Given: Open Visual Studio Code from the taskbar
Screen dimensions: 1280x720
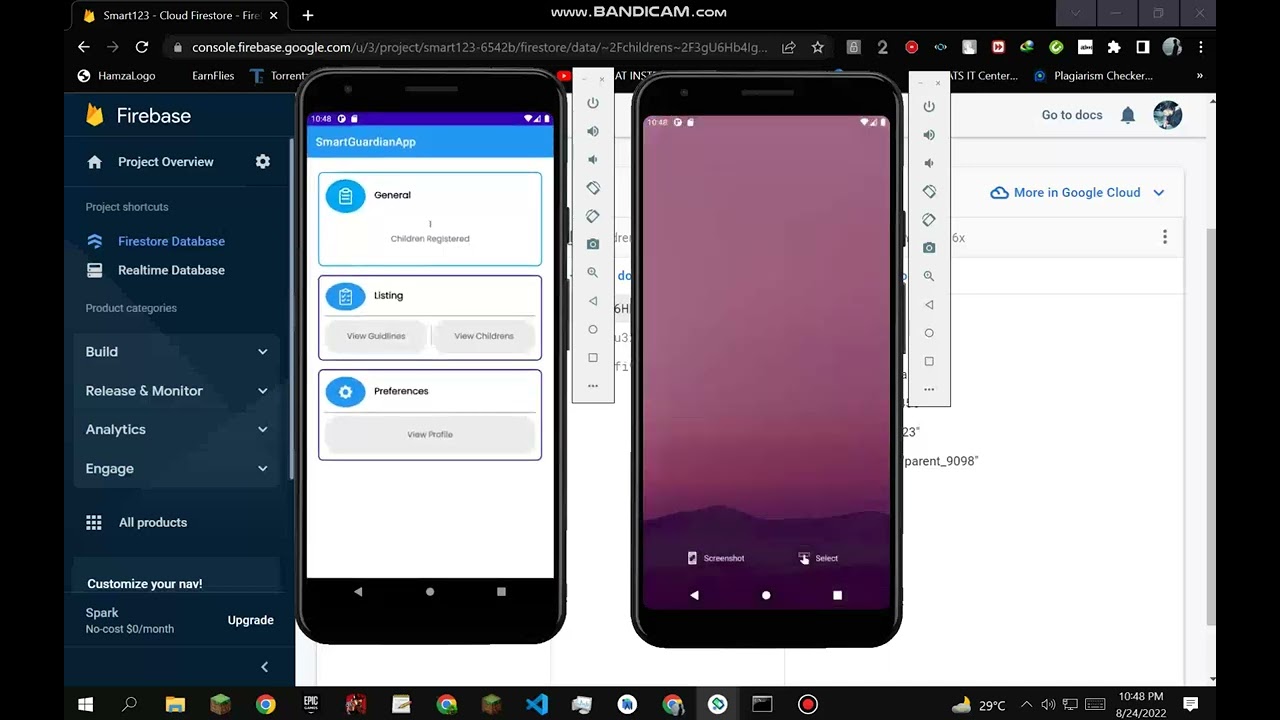Looking at the screenshot, I should click(537, 705).
